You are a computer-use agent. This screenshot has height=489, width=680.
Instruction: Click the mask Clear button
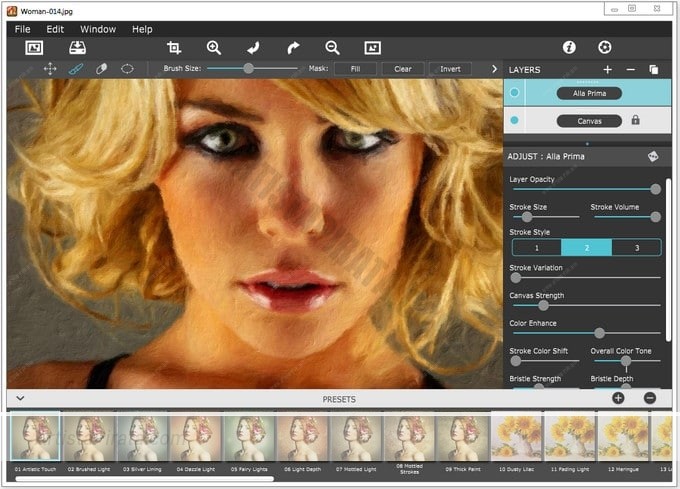pos(402,68)
